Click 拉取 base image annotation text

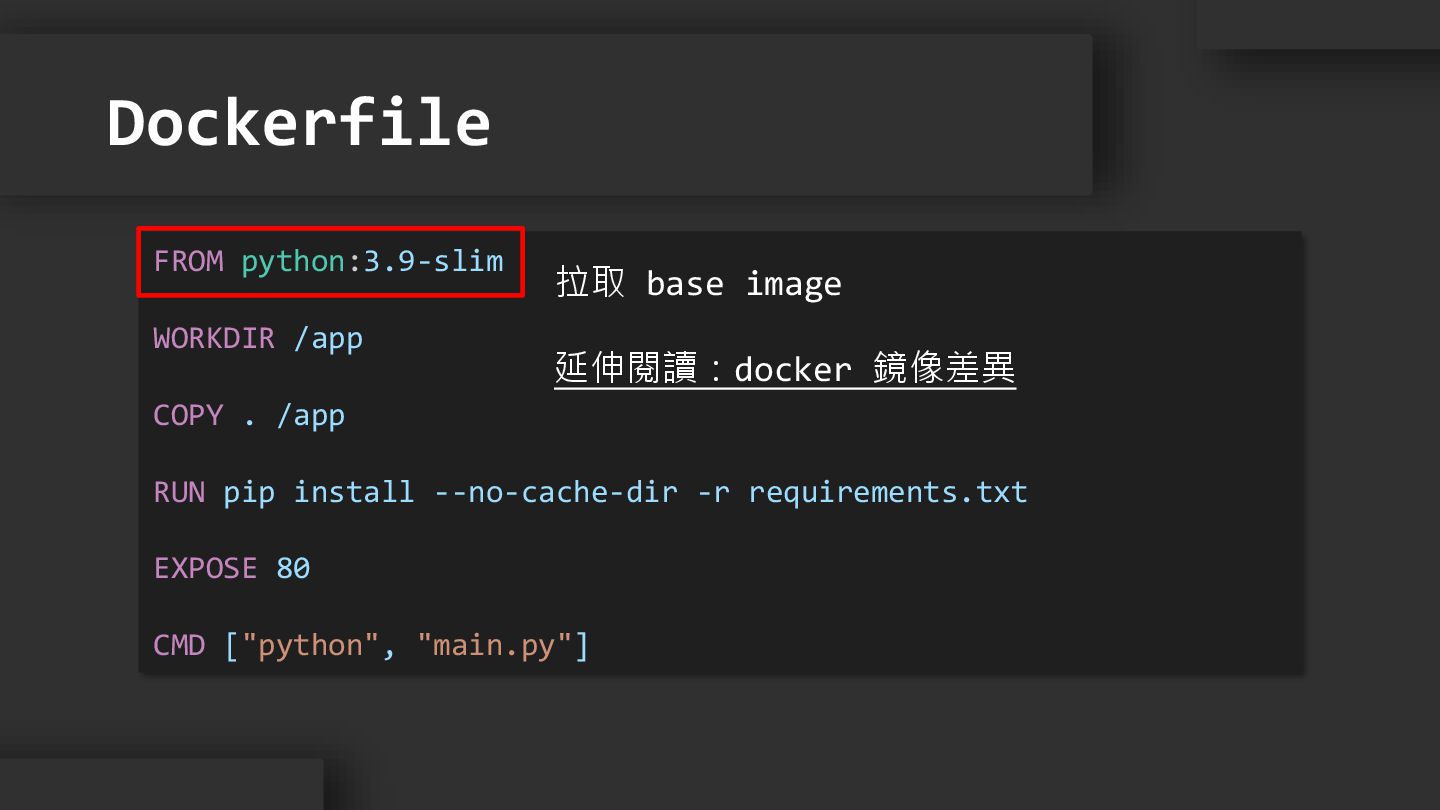[698, 284]
